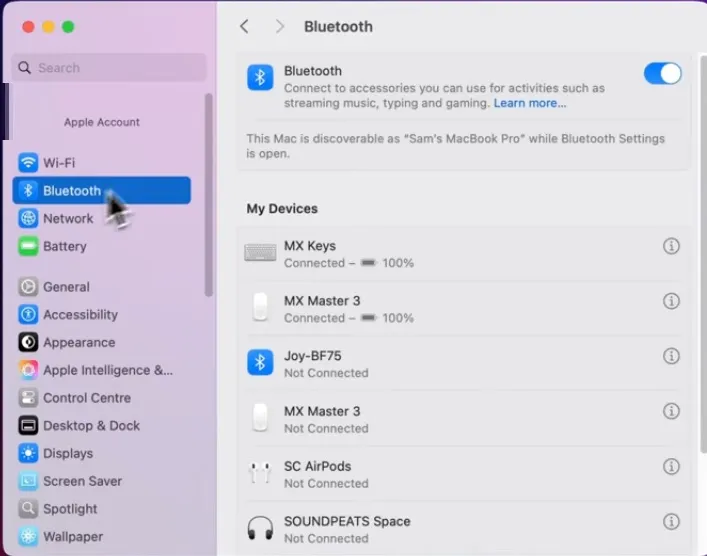Open Apple Intelligence & Siri settings

point(101,370)
